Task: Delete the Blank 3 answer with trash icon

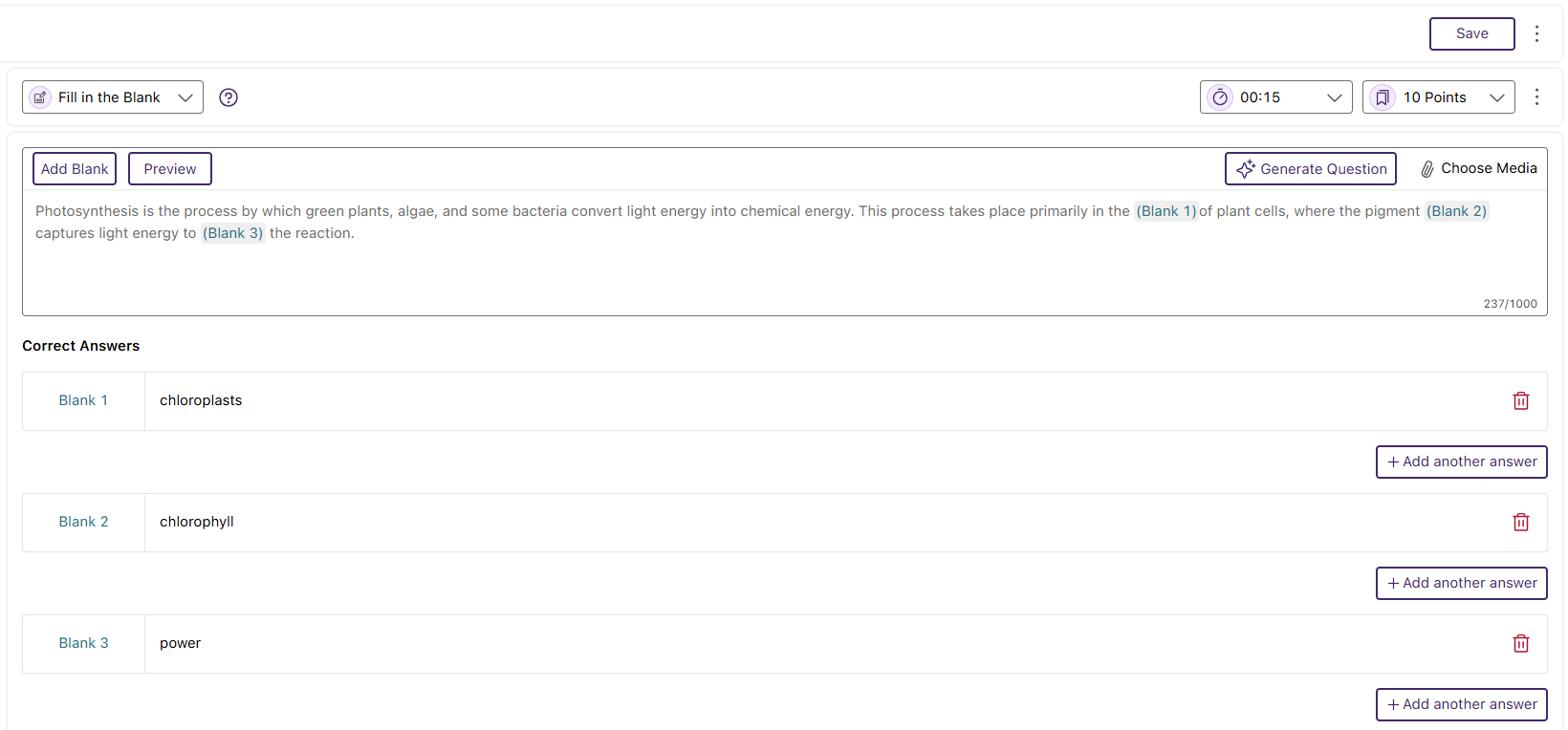Action: [x=1521, y=644]
